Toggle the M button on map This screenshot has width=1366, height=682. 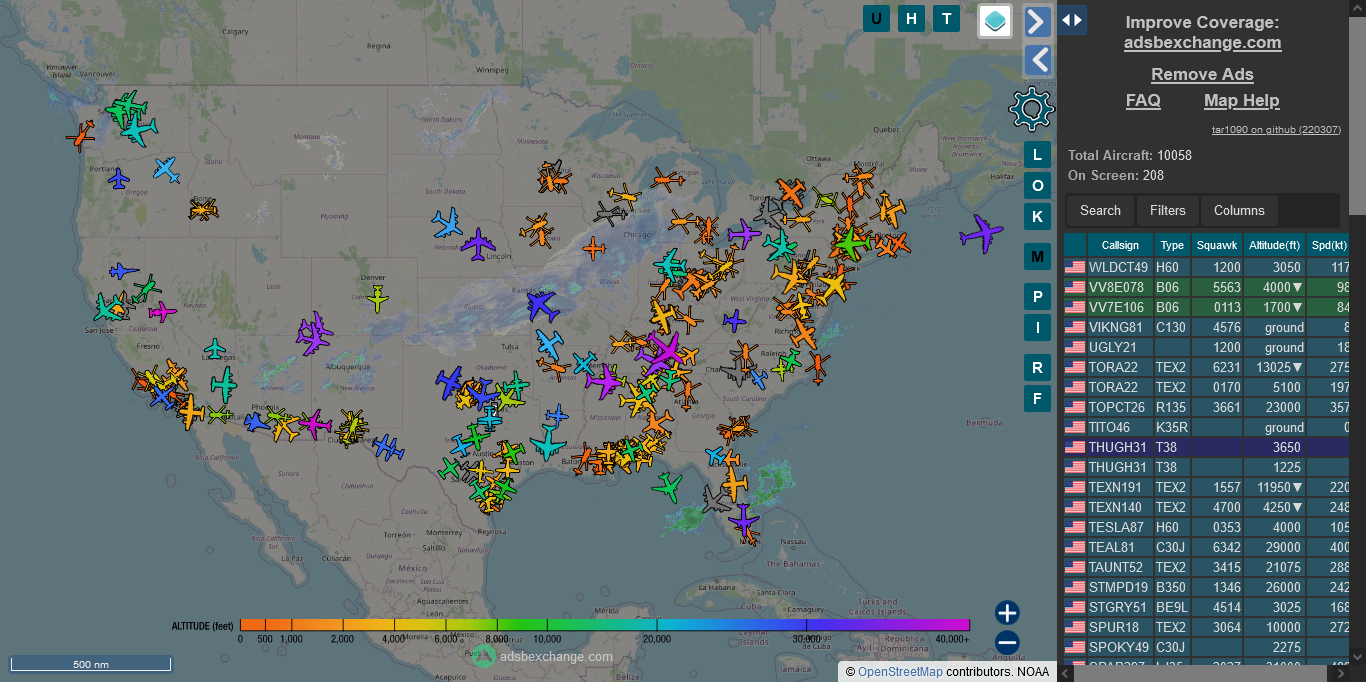(1037, 257)
